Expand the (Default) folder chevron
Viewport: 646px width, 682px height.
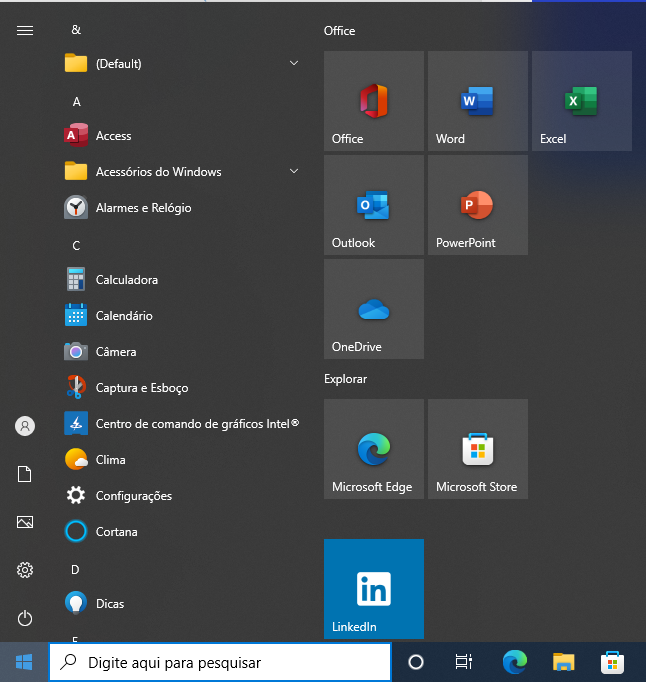(x=294, y=64)
